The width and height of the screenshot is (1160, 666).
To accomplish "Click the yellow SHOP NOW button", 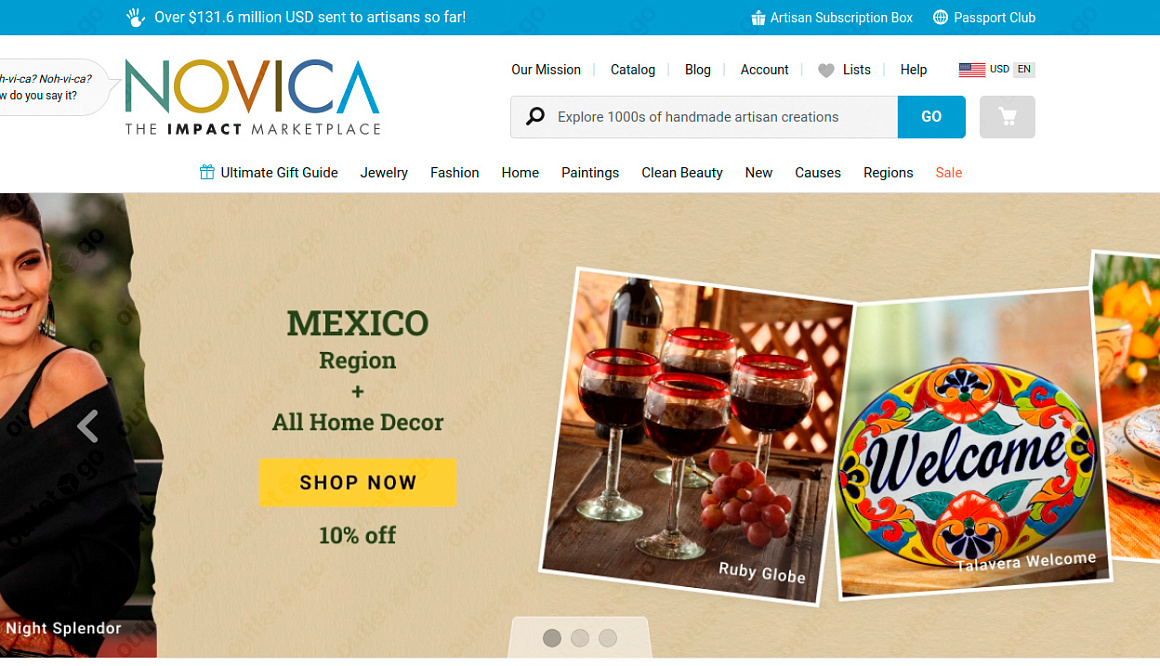I will (x=357, y=482).
